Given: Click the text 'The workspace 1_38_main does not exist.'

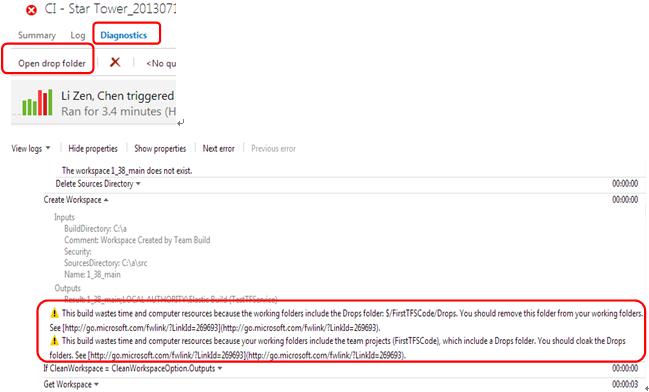Looking at the screenshot, I should 127,170.
